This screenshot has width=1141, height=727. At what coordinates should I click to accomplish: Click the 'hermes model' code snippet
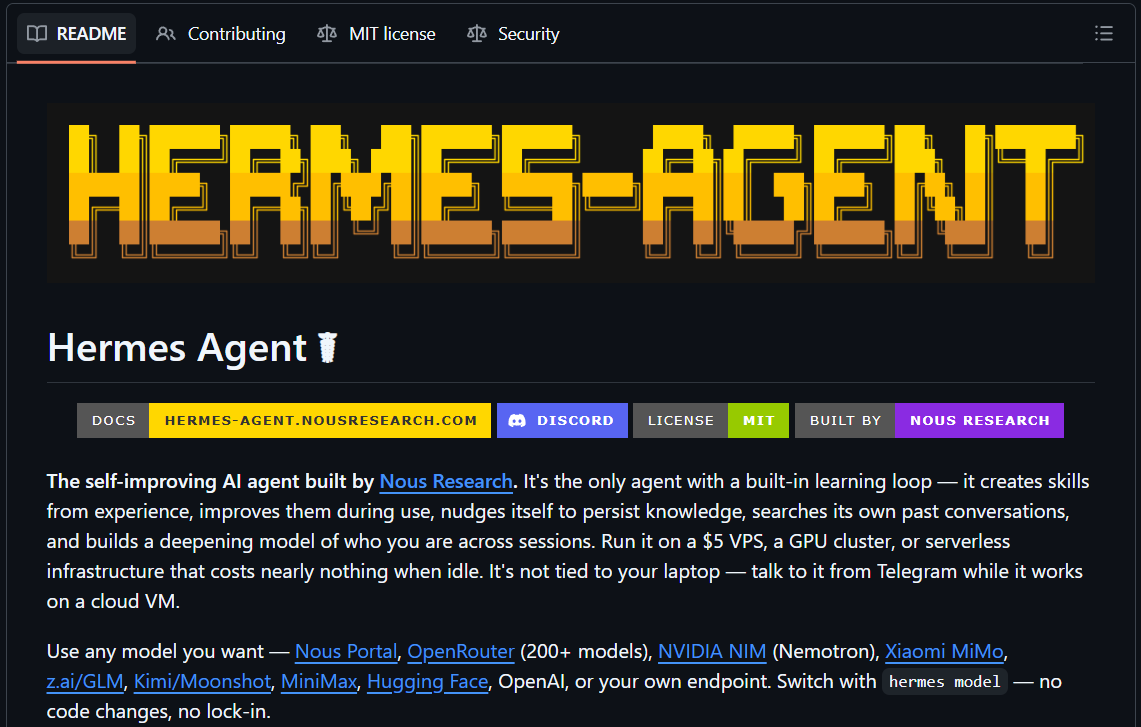945,682
